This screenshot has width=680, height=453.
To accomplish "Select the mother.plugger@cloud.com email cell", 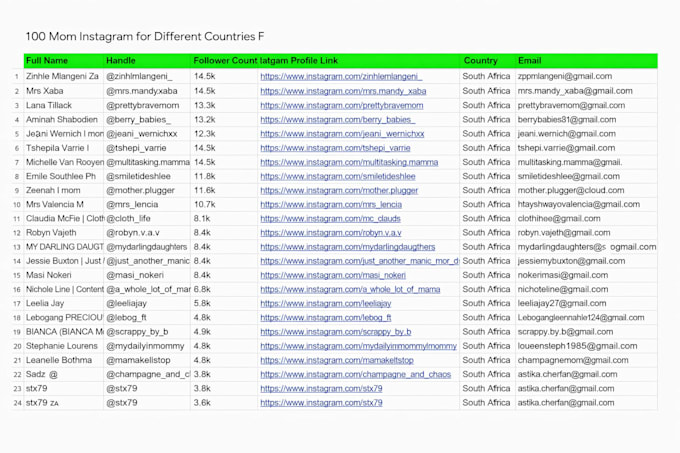I will click(586, 190).
